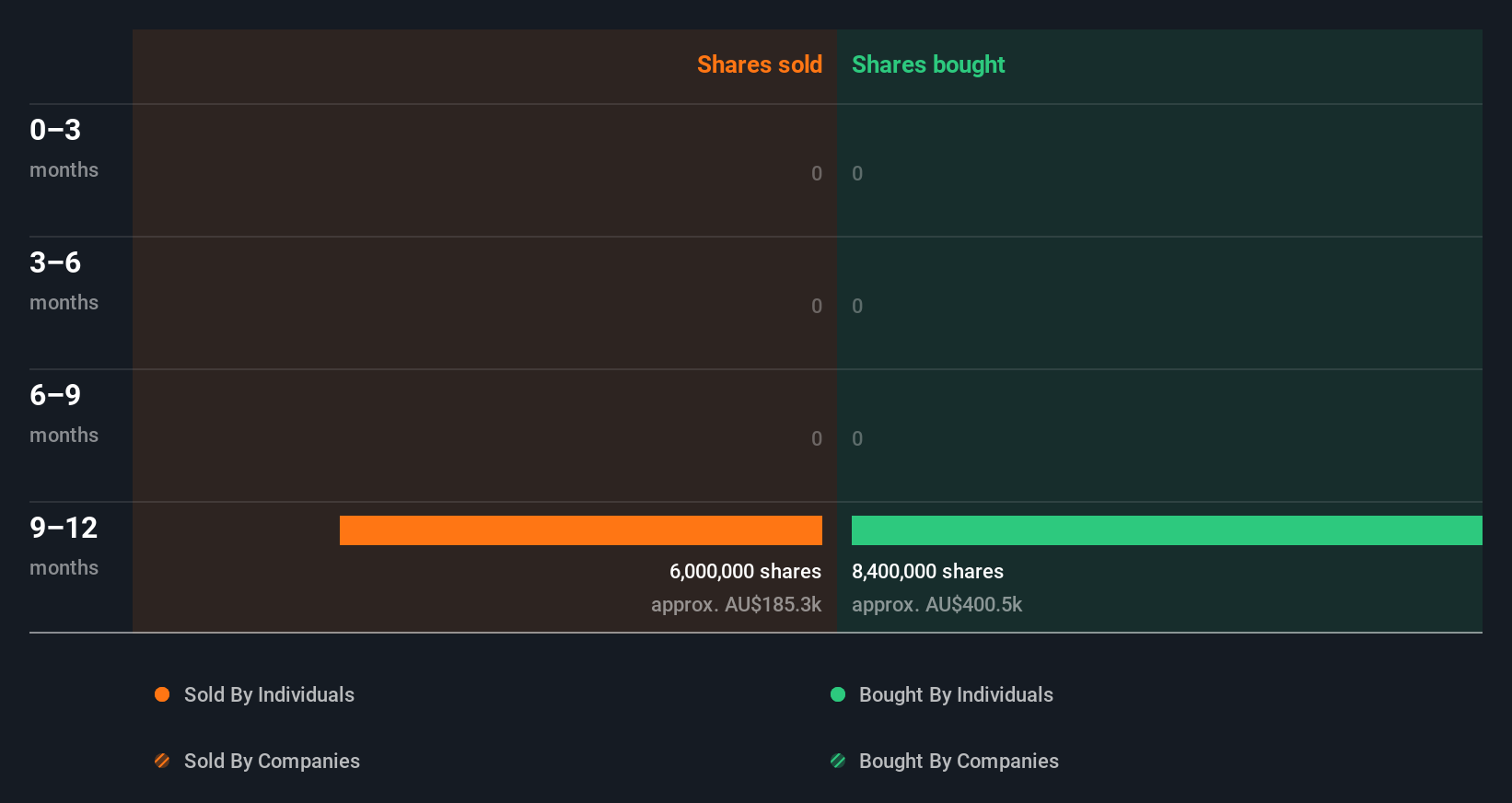1512x803 pixels.
Task: Click the 8,400,000 shares value
Action: coord(927,572)
